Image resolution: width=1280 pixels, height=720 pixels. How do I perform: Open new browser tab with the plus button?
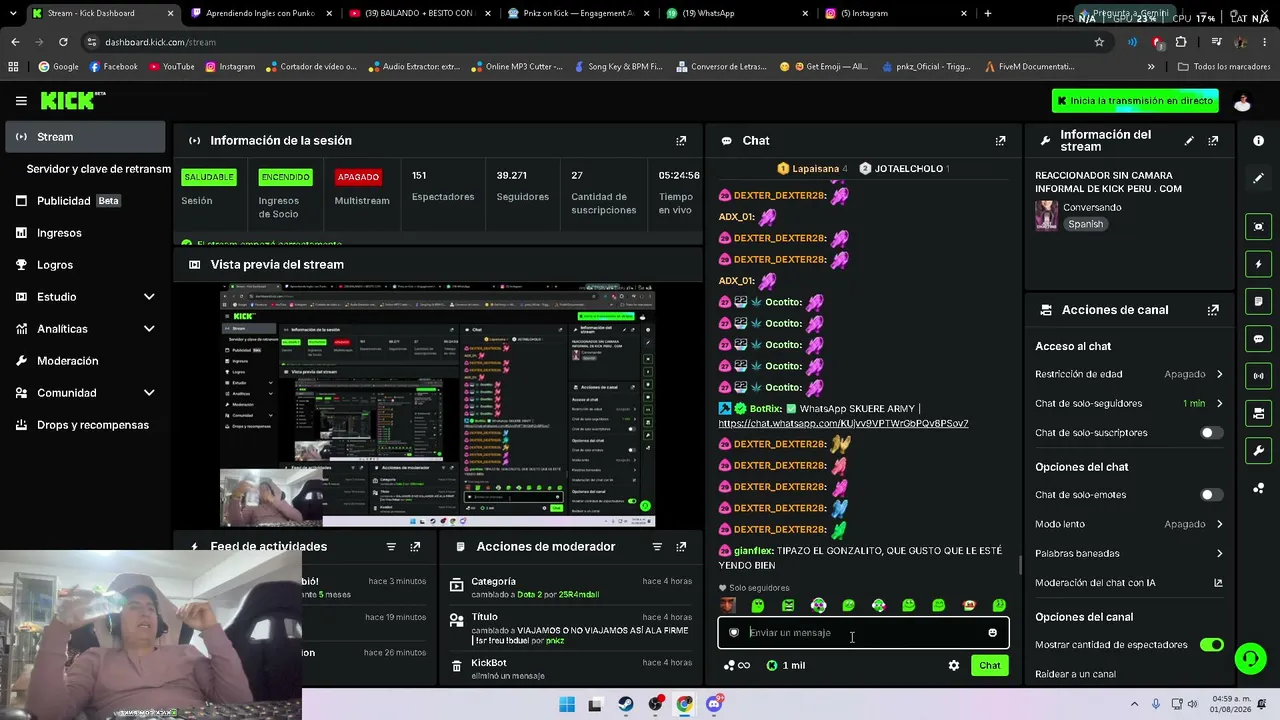pos(988,13)
